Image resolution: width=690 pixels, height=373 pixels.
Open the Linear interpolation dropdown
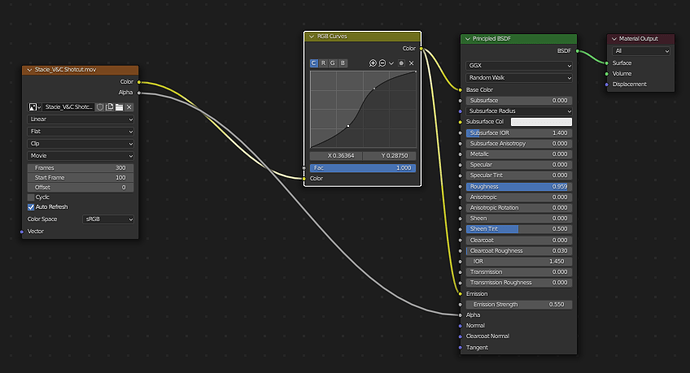tap(81, 119)
